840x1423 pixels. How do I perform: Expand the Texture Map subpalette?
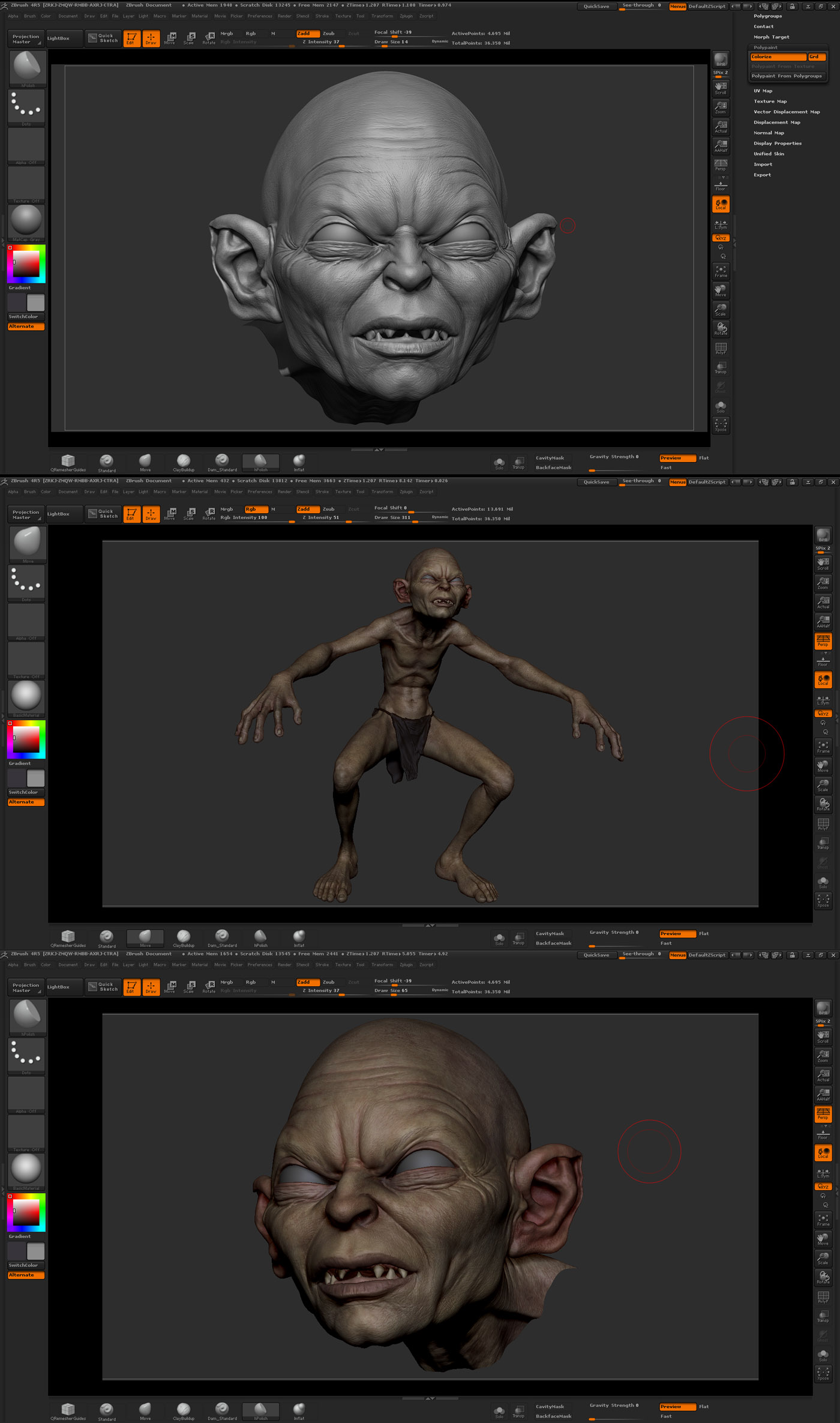pos(770,101)
